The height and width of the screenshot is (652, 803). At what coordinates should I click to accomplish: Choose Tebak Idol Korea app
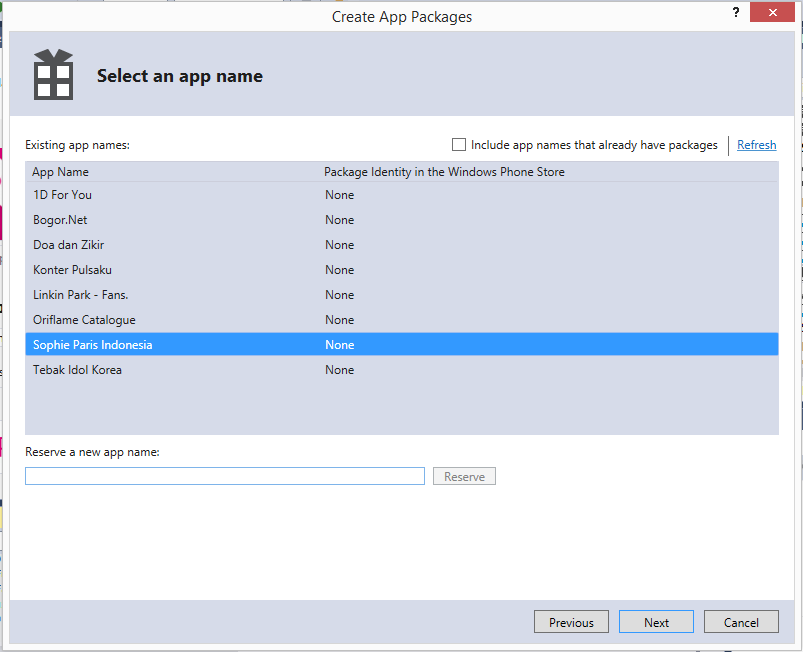tap(77, 370)
